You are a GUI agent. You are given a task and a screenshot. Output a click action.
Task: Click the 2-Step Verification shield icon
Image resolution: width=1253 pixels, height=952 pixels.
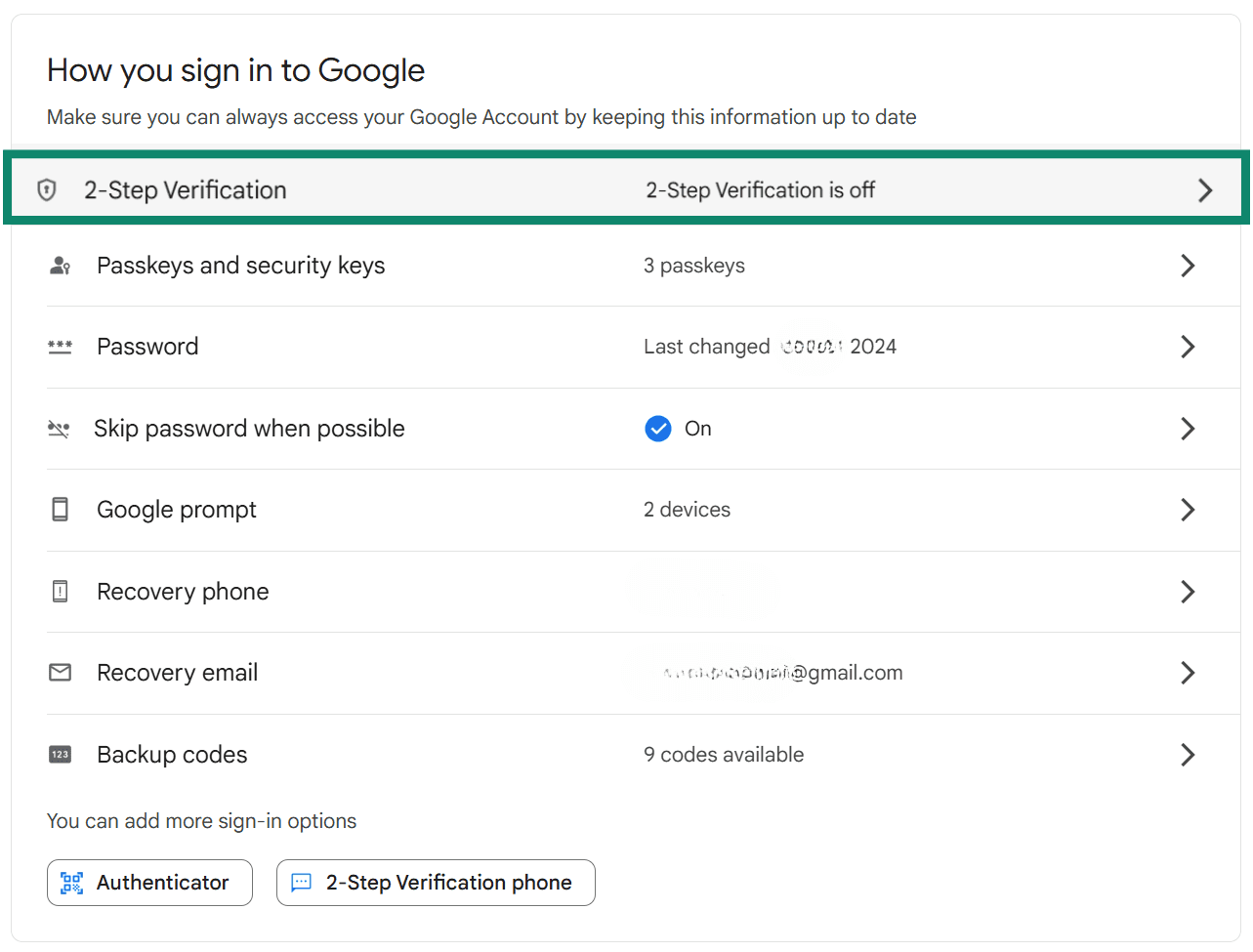tap(46, 189)
